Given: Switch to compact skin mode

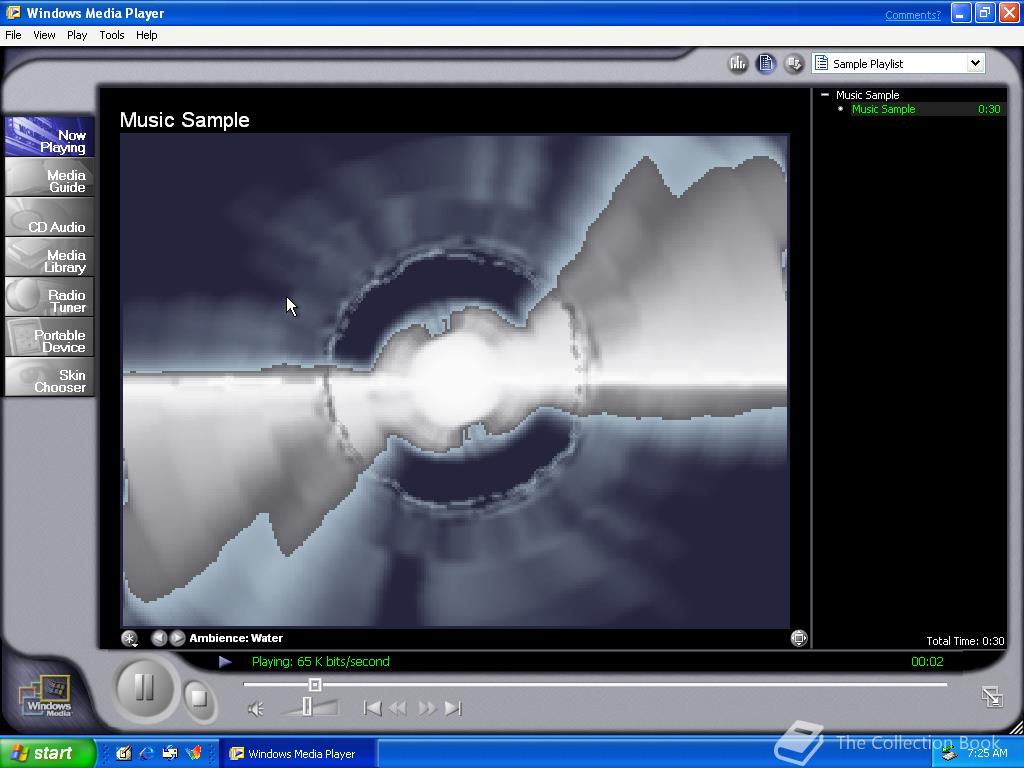Looking at the screenshot, I should click(992, 697).
